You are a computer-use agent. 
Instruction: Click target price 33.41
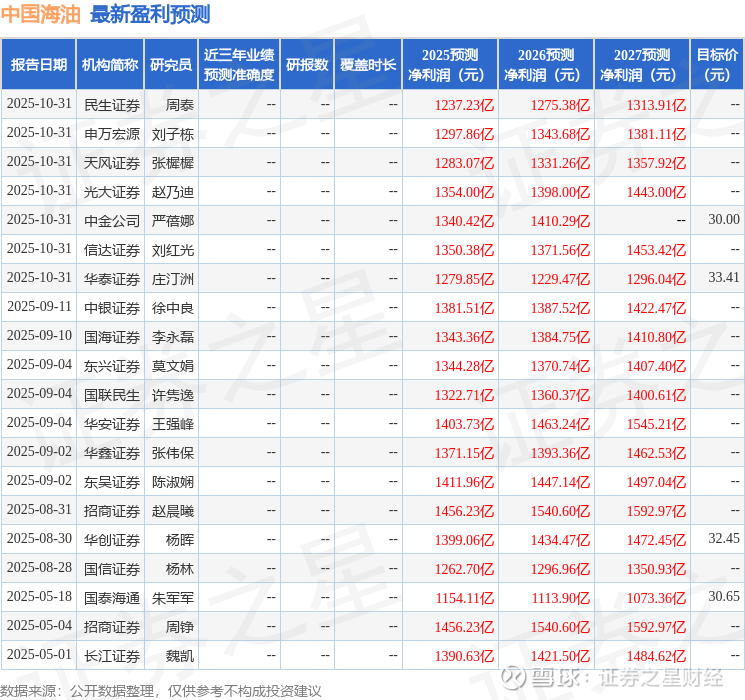point(724,277)
